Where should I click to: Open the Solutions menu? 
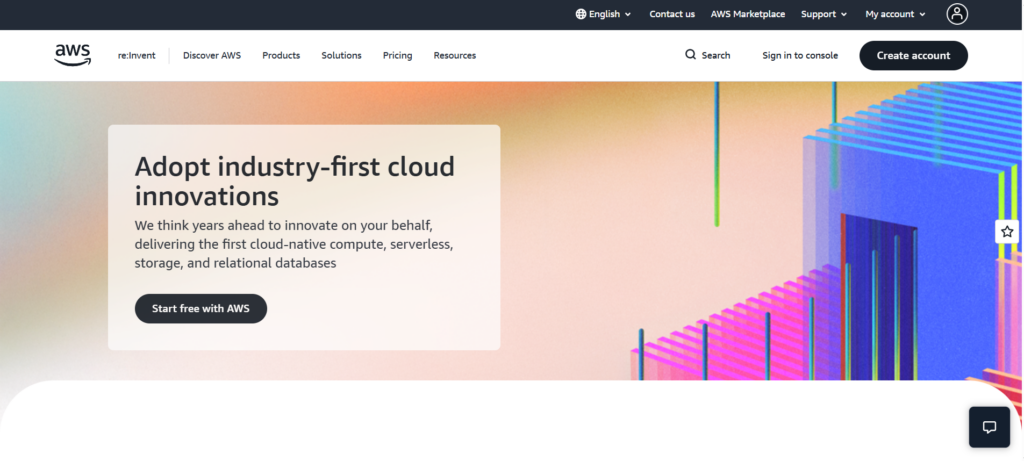pyautogui.click(x=341, y=56)
